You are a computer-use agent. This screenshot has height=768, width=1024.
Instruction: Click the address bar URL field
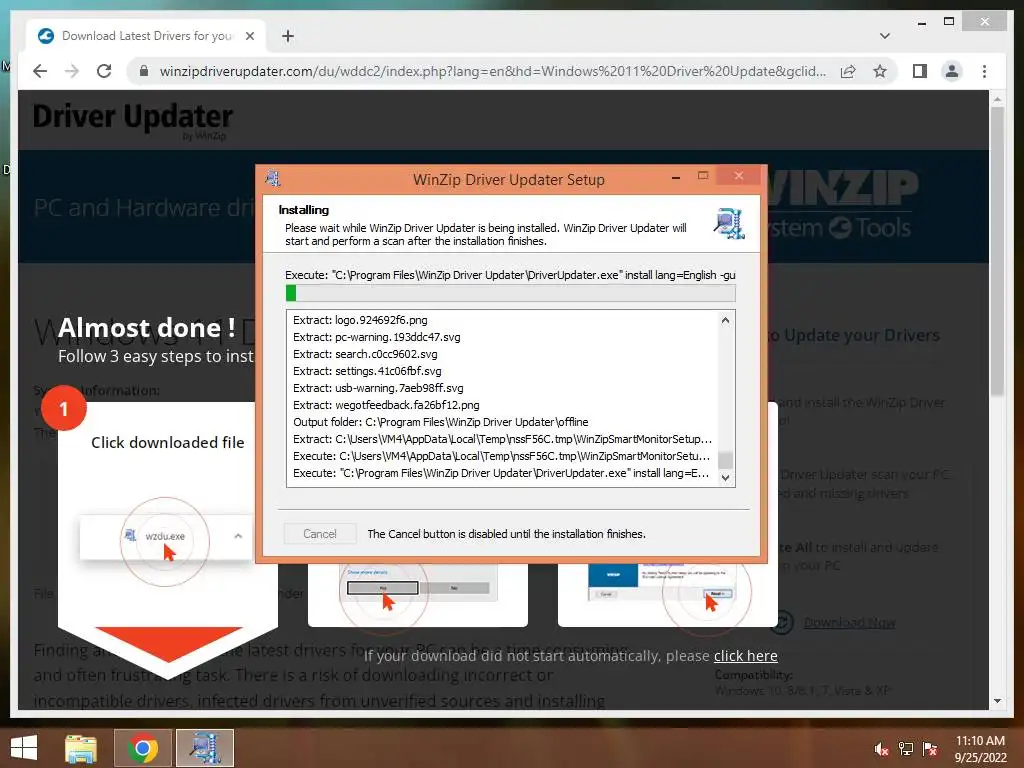492,71
